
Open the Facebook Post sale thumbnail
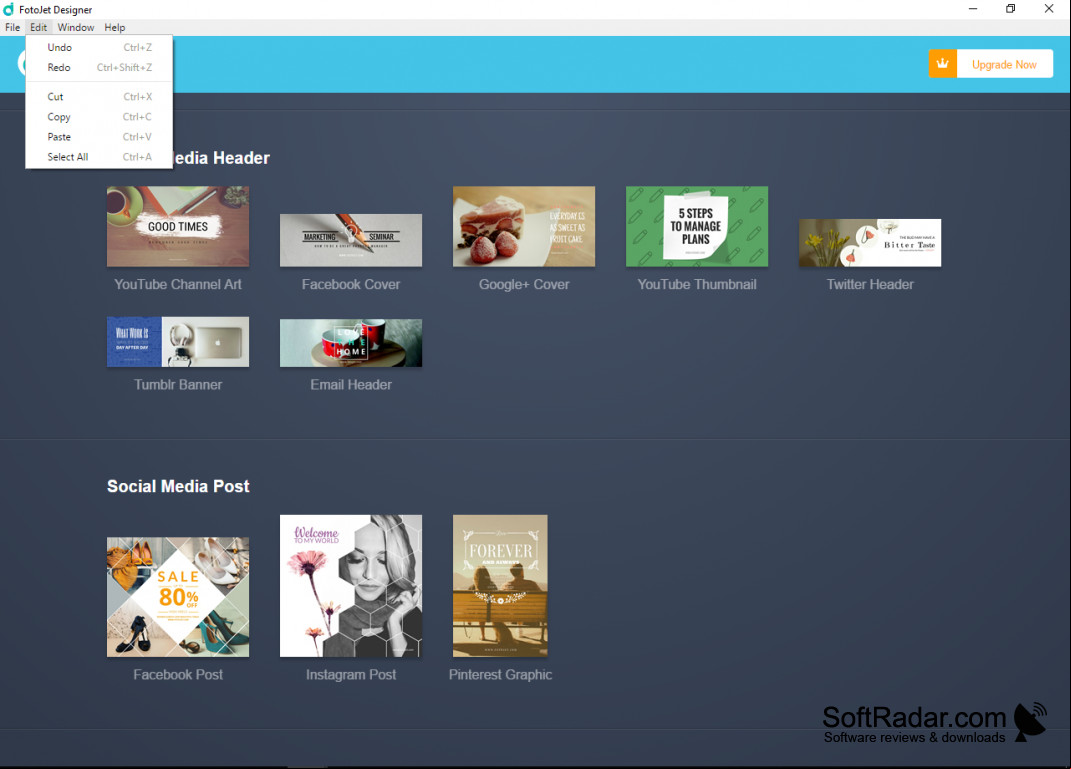[178, 597]
